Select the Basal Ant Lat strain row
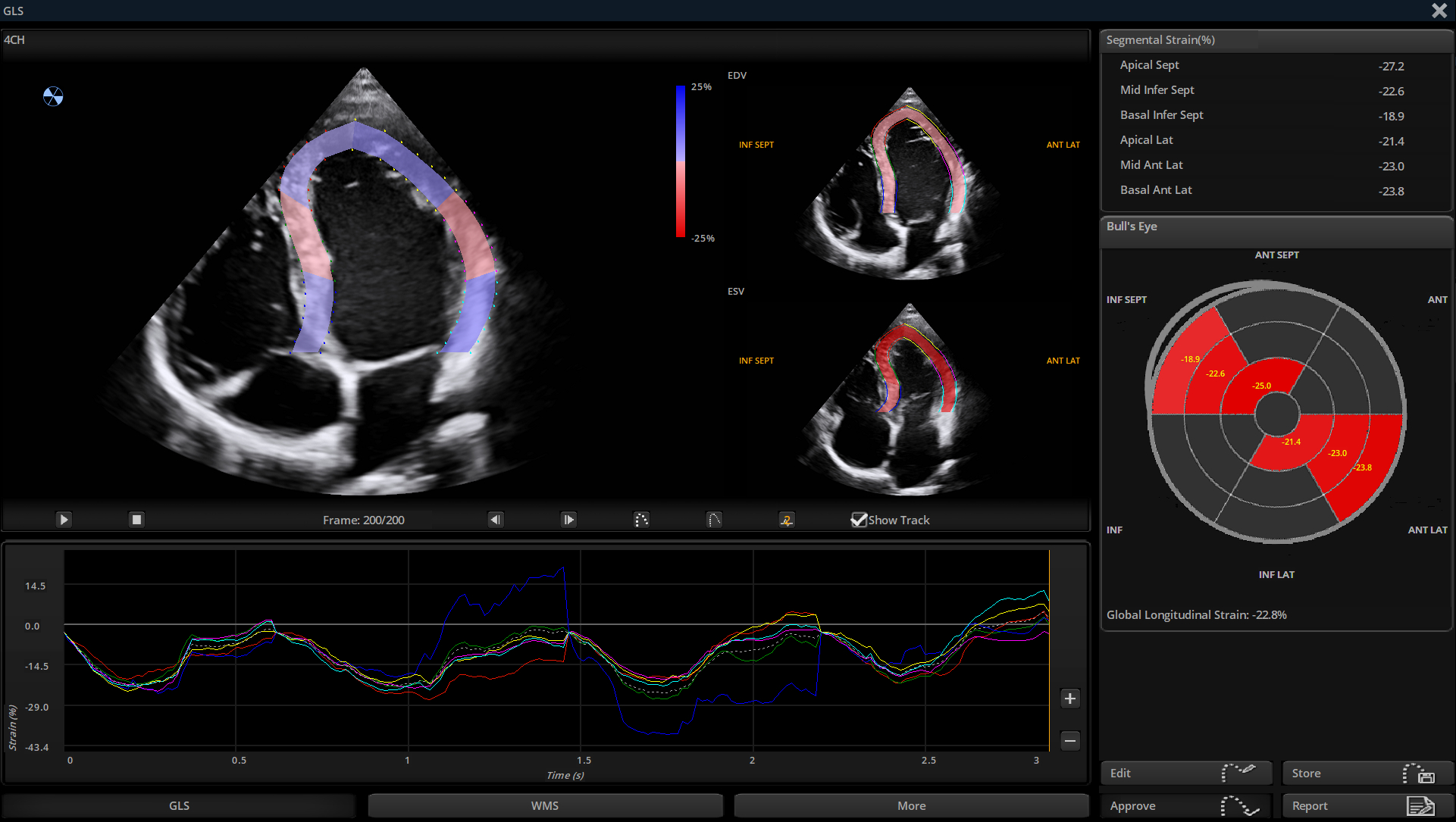 click(x=1276, y=191)
